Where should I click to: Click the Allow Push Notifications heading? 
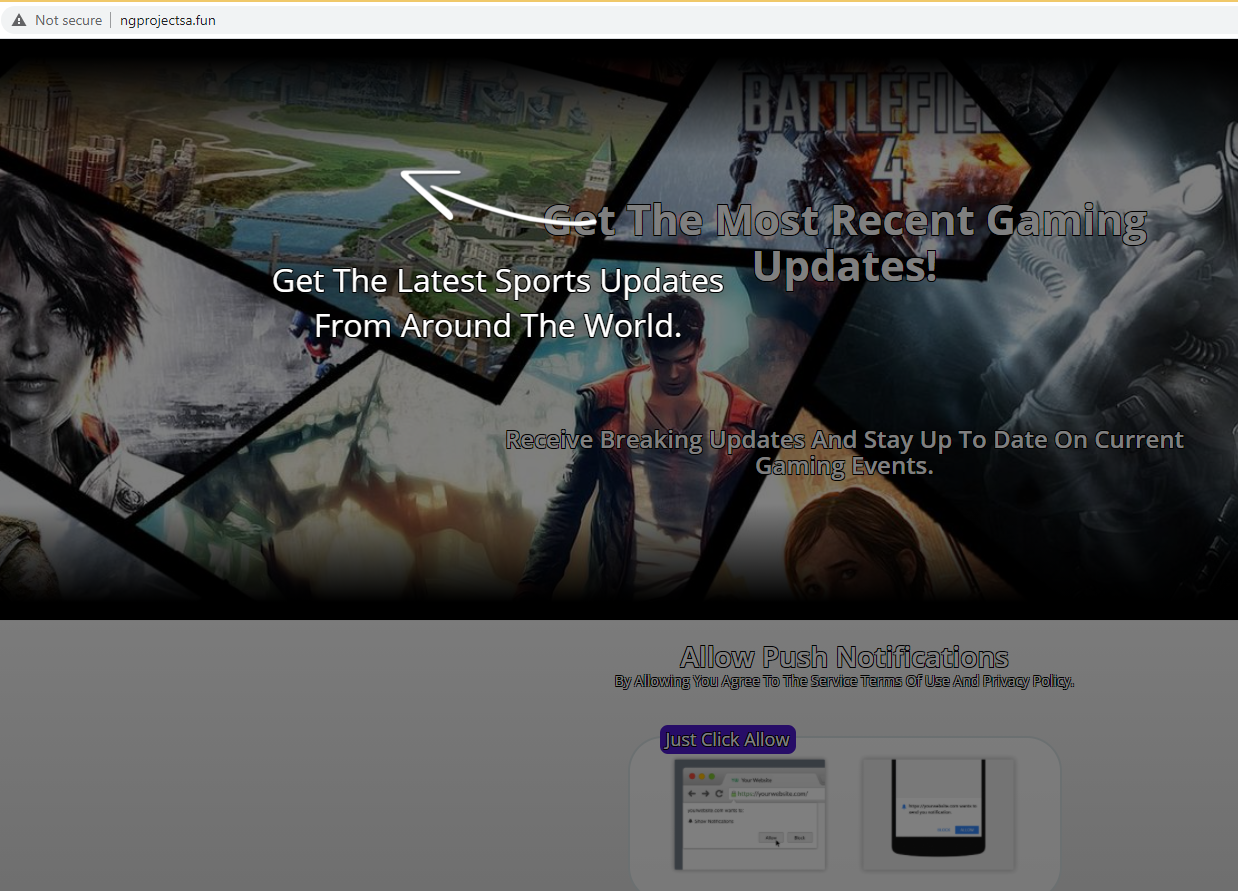844,657
